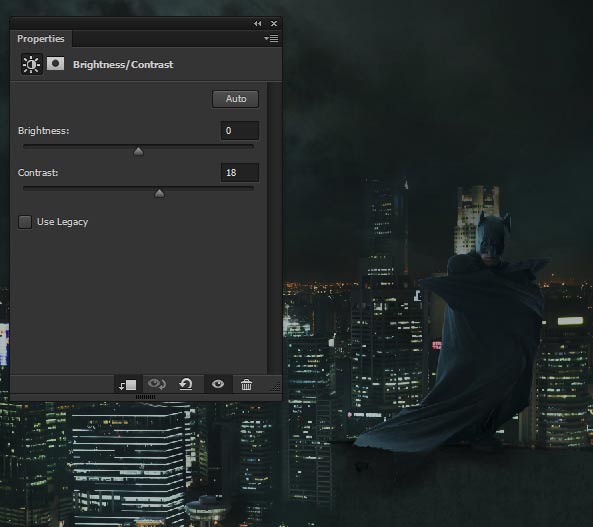
Task: Delete this adjustment layer trash icon
Action: coord(246,384)
